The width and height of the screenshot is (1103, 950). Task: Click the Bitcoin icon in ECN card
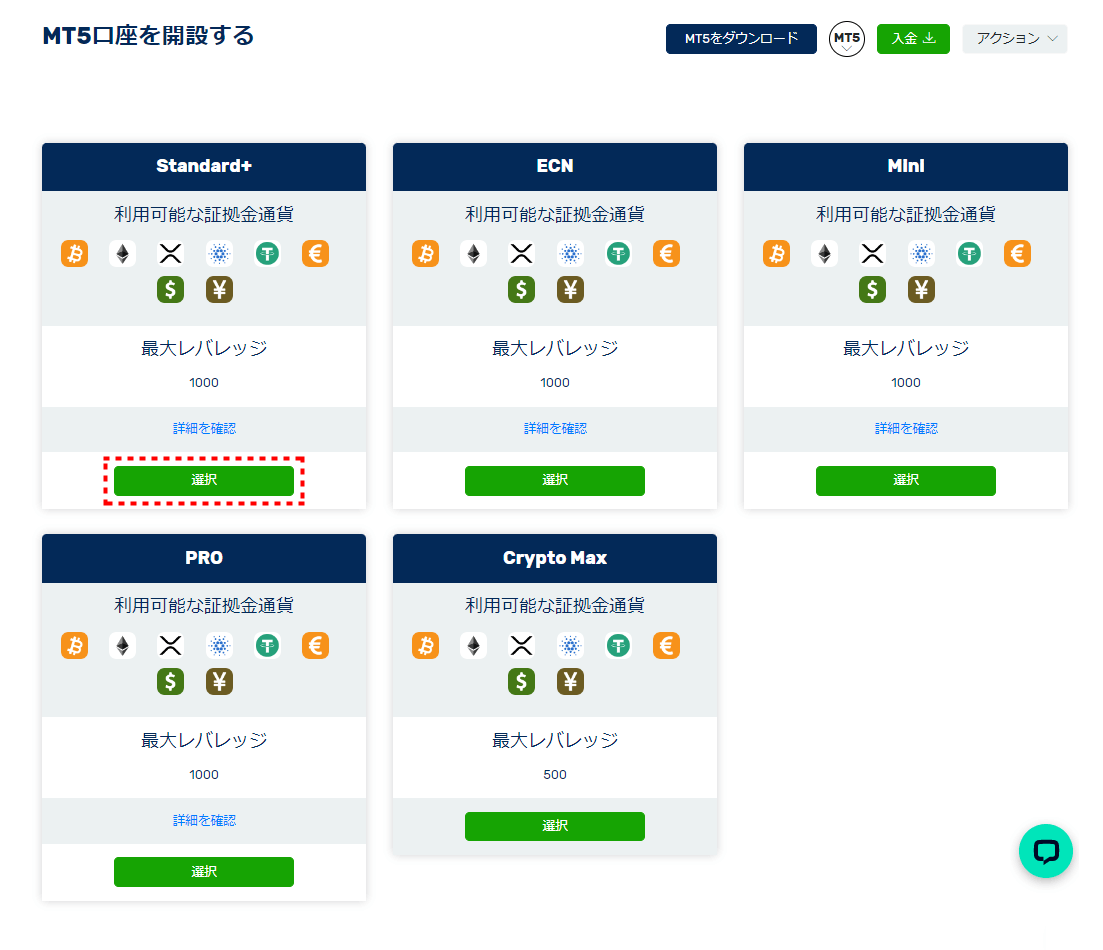426,253
